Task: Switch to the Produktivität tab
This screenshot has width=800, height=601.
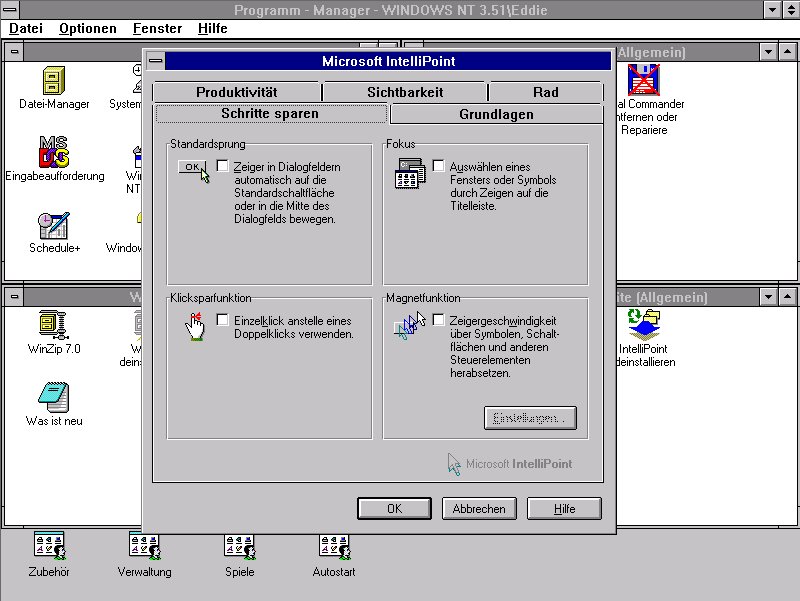Action: click(x=237, y=92)
